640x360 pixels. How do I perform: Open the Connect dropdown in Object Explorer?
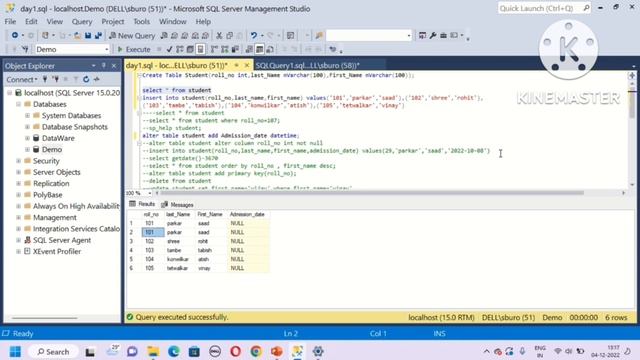(x=22, y=79)
